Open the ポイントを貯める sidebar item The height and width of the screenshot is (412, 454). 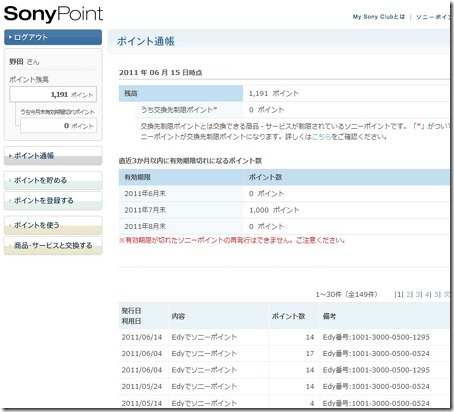tap(53, 180)
